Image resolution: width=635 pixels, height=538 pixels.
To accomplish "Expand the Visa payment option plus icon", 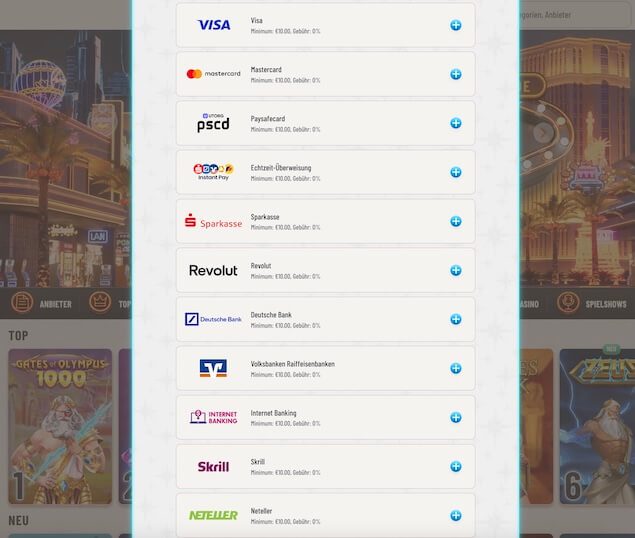I will tap(456, 25).
